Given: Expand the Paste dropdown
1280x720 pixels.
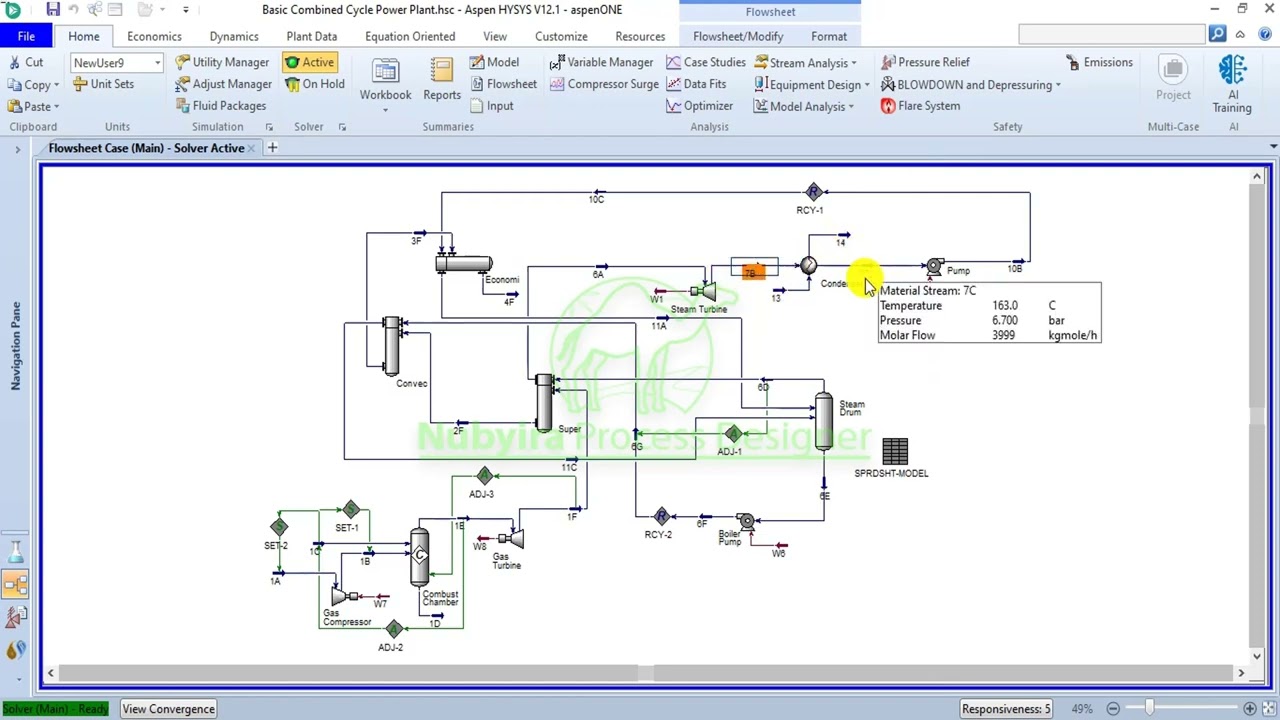Looking at the screenshot, I should pos(56,107).
